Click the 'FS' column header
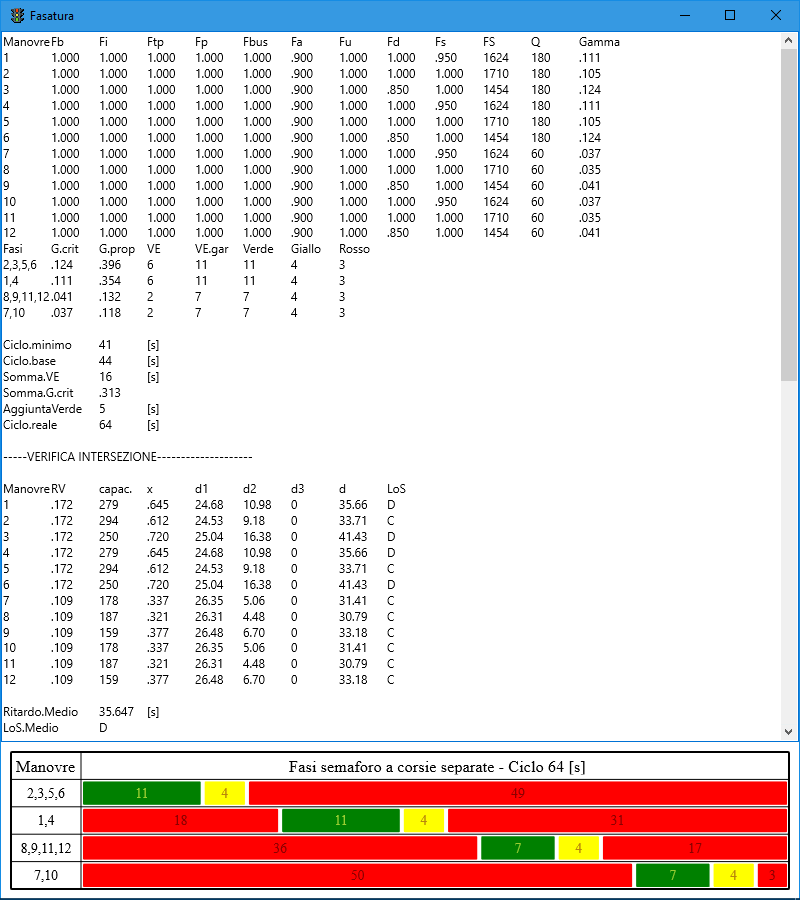 point(489,42)
